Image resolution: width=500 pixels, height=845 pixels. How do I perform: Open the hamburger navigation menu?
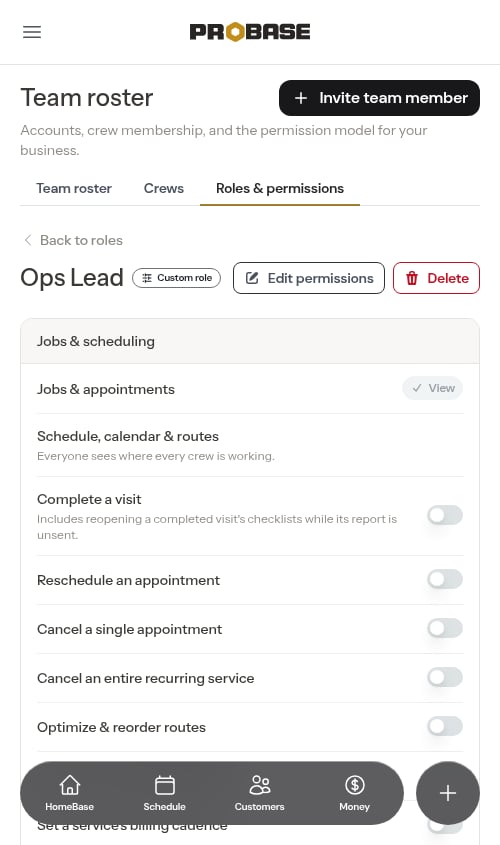point(32,32)
